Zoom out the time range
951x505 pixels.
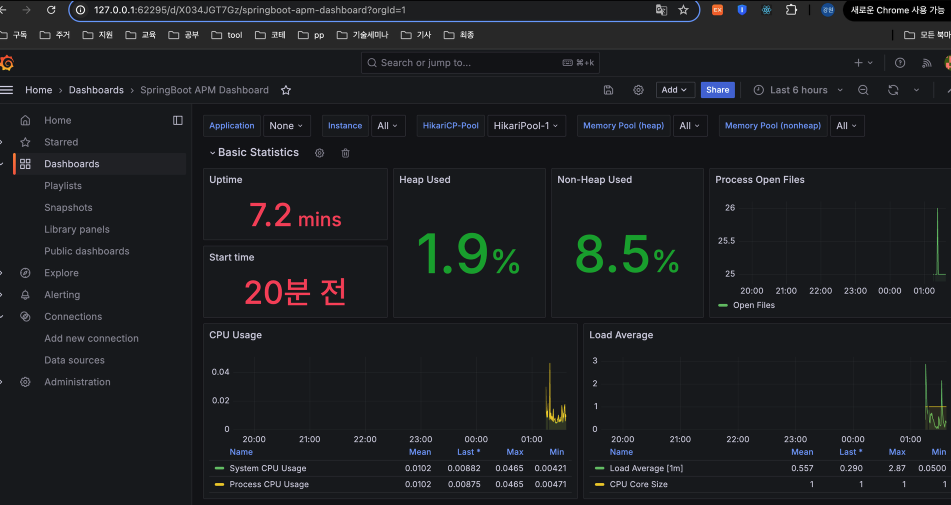click(864, 90)
